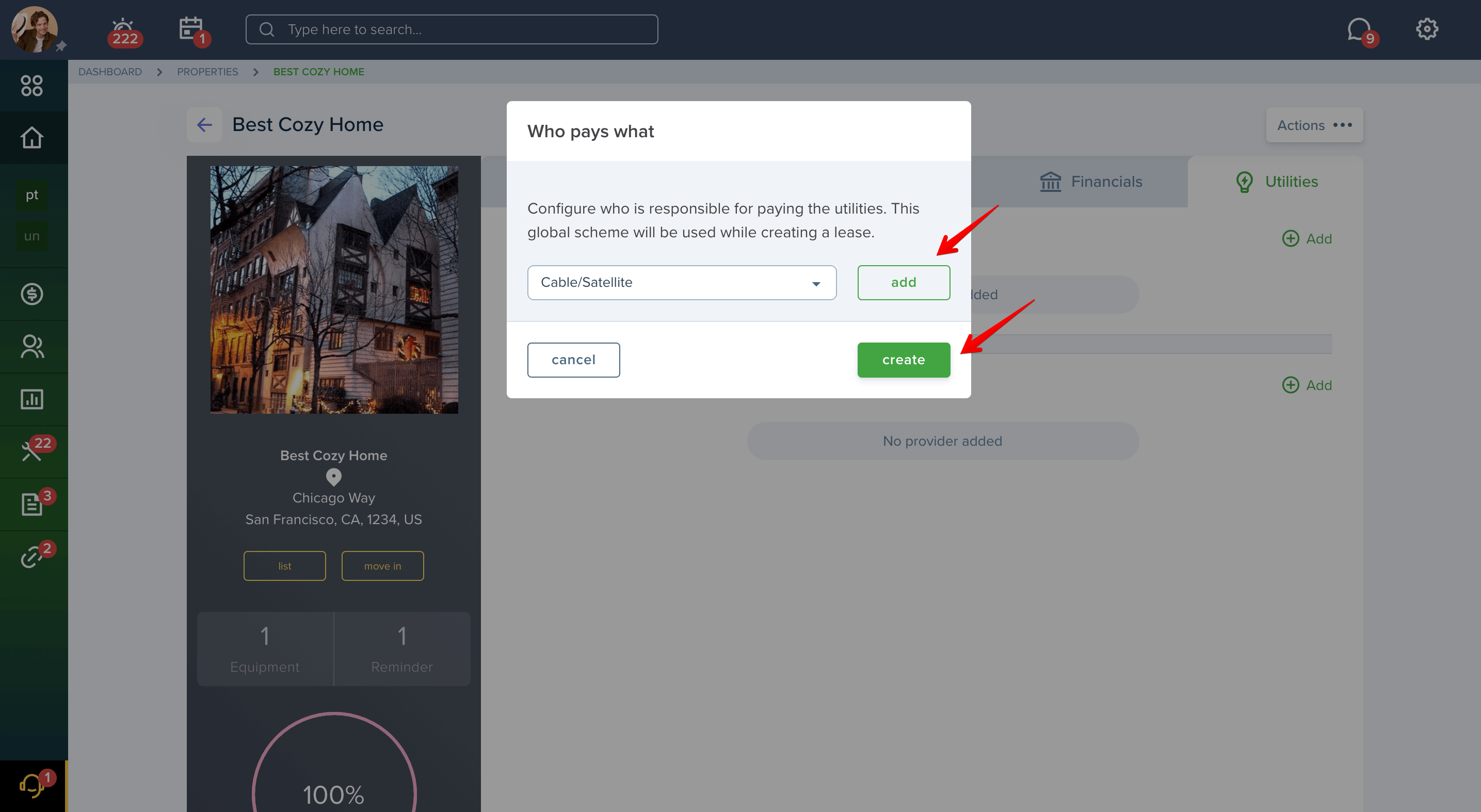Screen dimensions: 1481x812
Task: Click the Best Cozy Home page title
Action: (308, 124)
